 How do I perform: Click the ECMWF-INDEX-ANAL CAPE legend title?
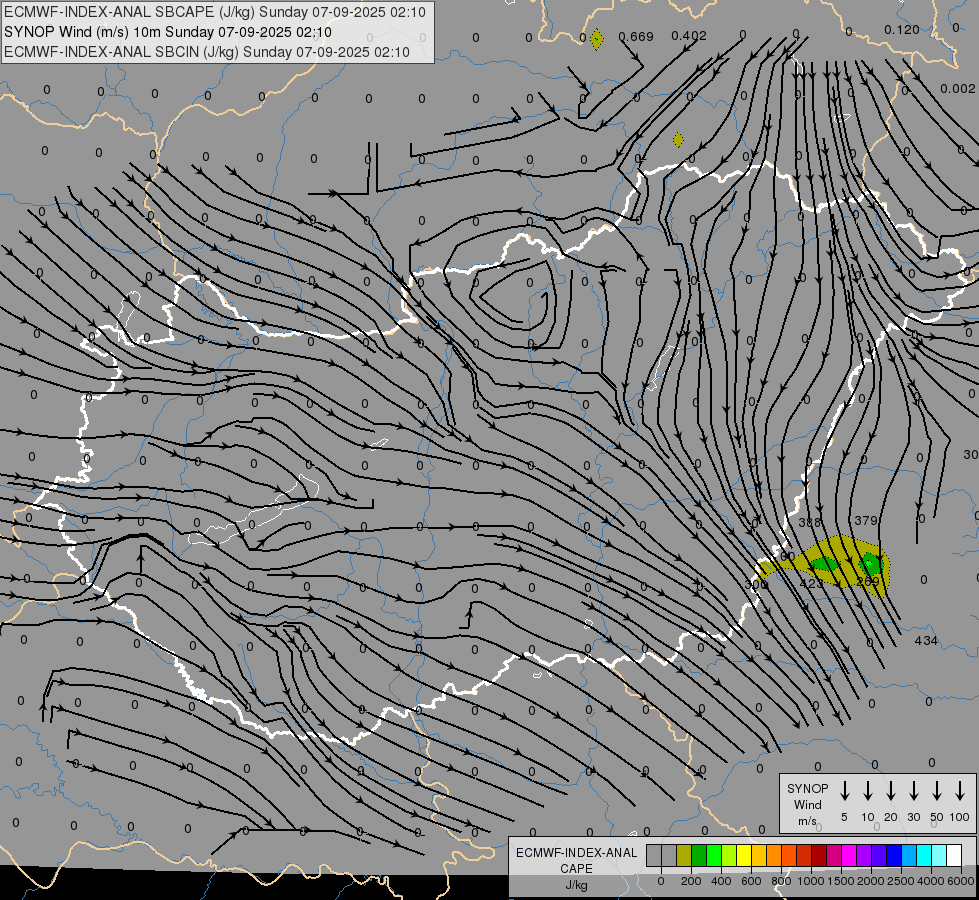click(x=576, y=860)
